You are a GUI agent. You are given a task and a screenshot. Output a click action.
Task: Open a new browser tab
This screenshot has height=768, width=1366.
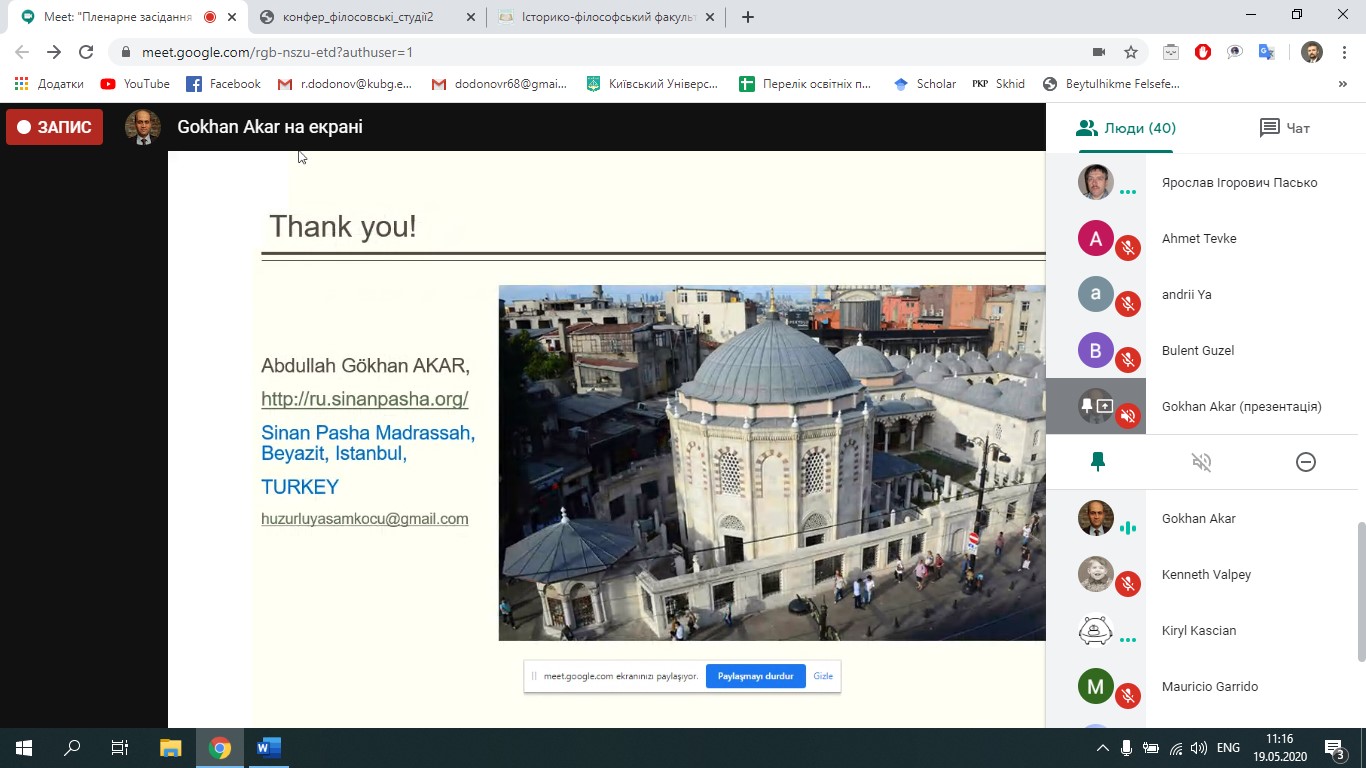tap(748, 17)
